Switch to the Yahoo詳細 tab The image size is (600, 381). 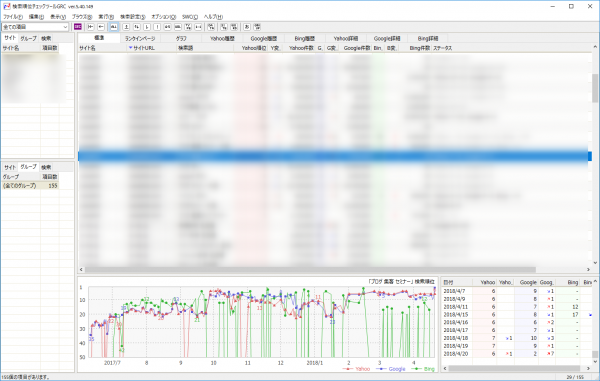point(346,38)
